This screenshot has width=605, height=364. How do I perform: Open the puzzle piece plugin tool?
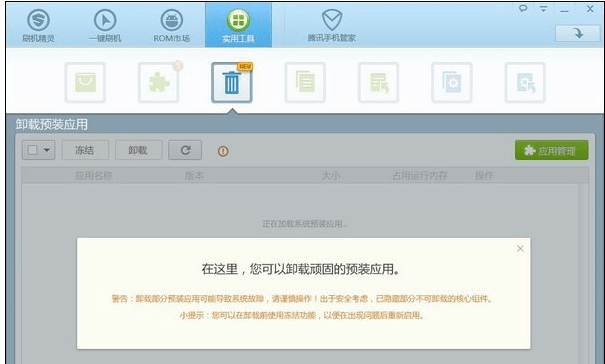[159, 83]
